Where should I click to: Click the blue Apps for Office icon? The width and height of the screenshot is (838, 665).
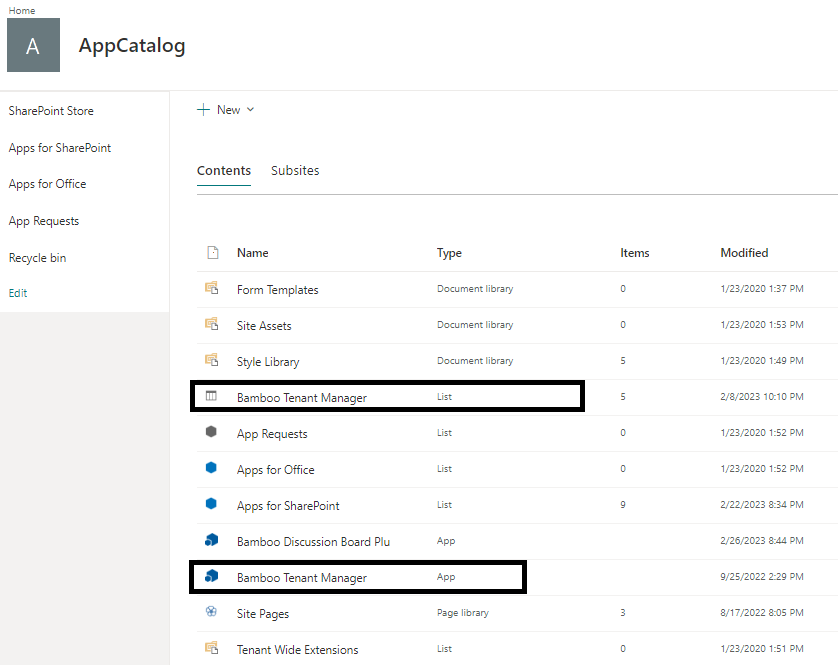[x=211, y=468]
